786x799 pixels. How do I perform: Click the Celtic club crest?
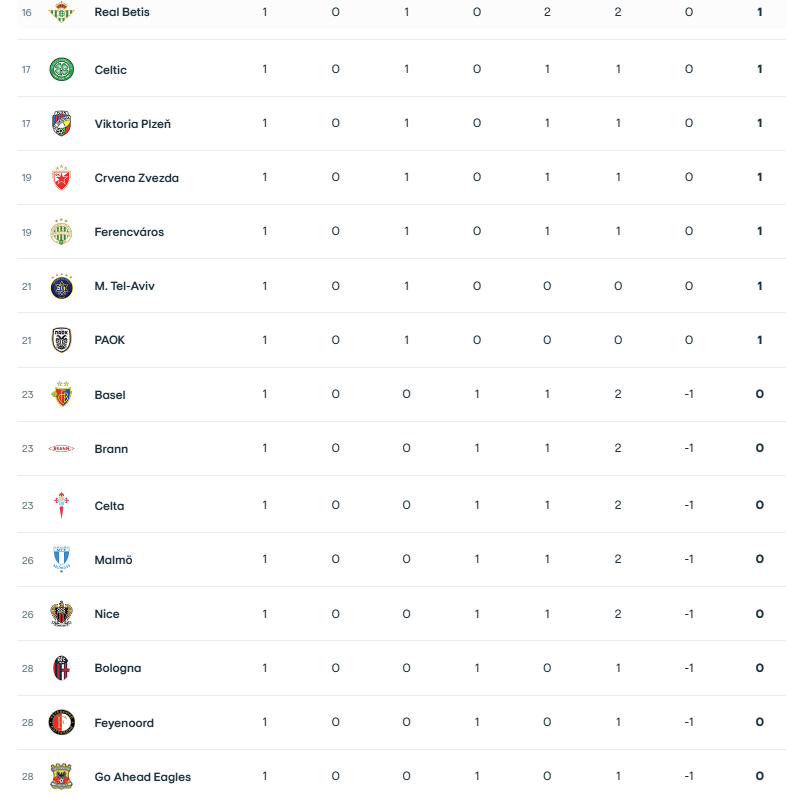tap(62, 69)
